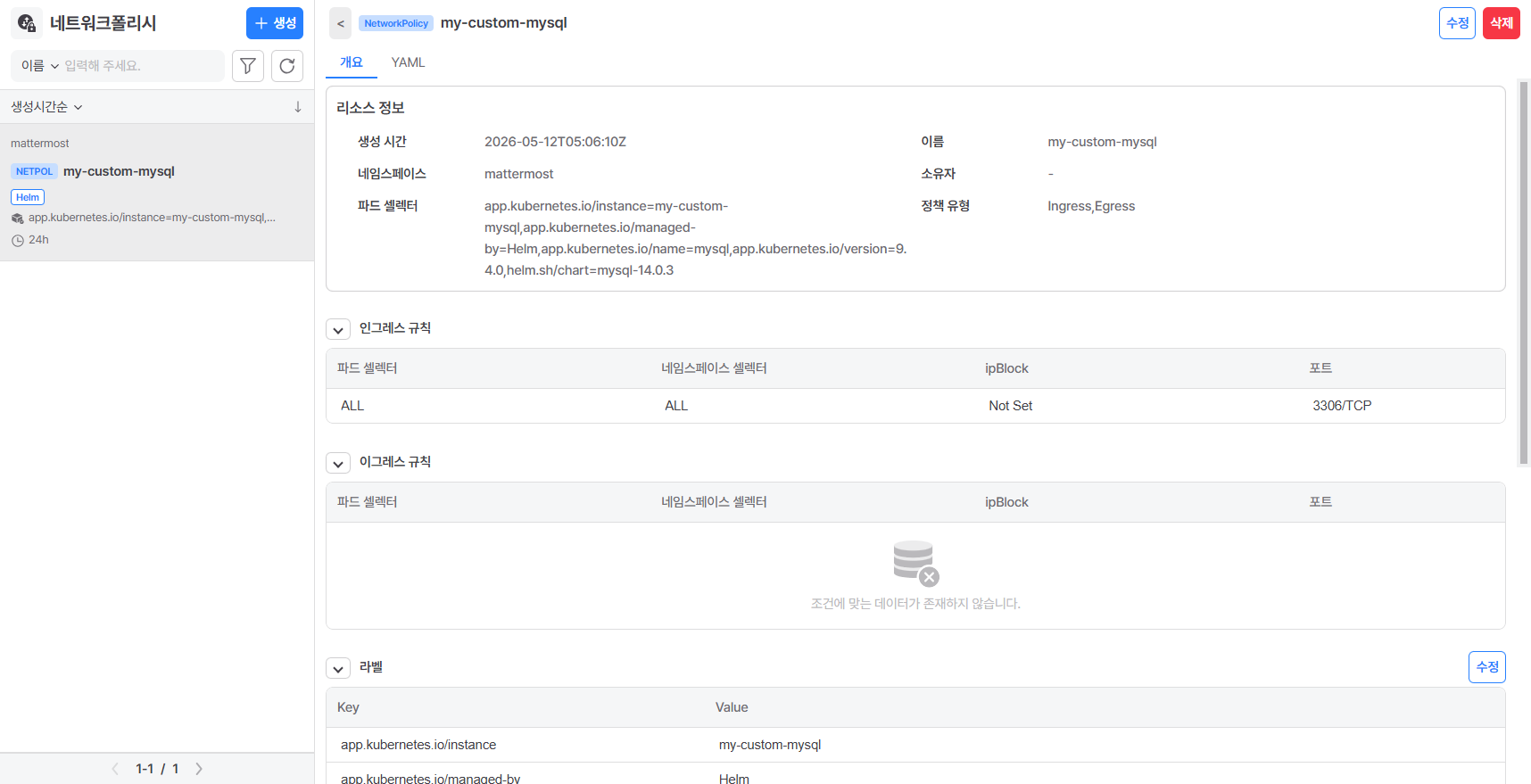This screenshot has height=784, width=1531.
Task: Click the vertical scrollbar of detail pane
Action: click(1524, 272)
